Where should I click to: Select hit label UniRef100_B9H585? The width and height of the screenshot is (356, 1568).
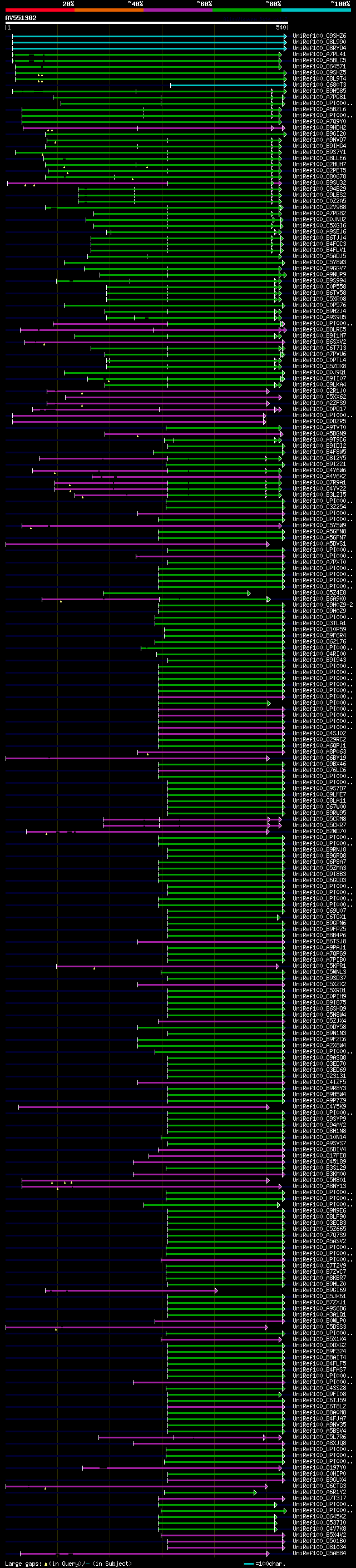pyautogui.click(x=319, y=91)
